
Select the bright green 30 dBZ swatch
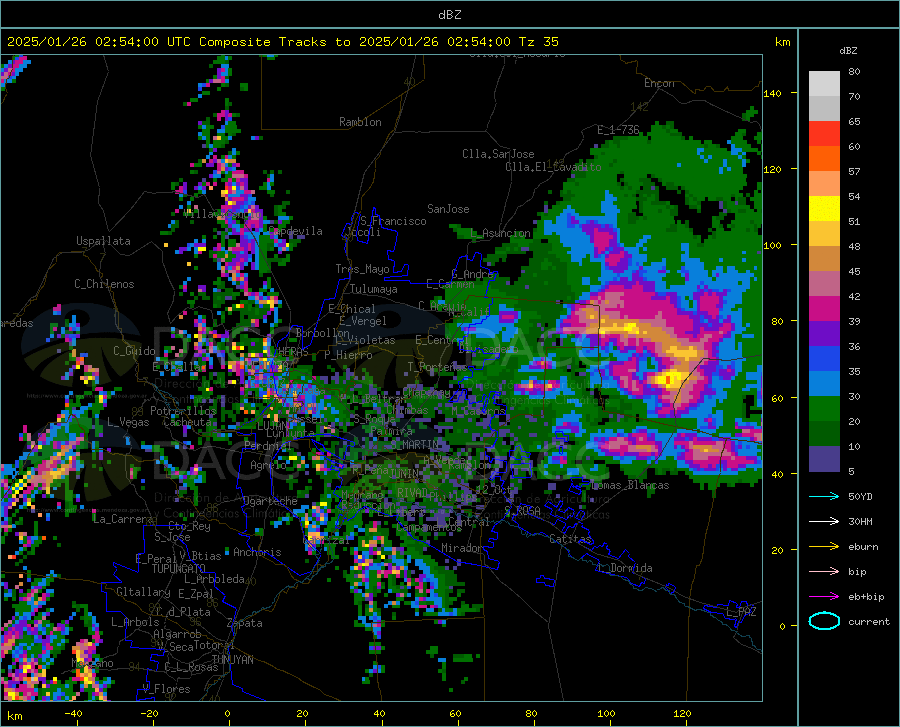click(x=824, y=409)
